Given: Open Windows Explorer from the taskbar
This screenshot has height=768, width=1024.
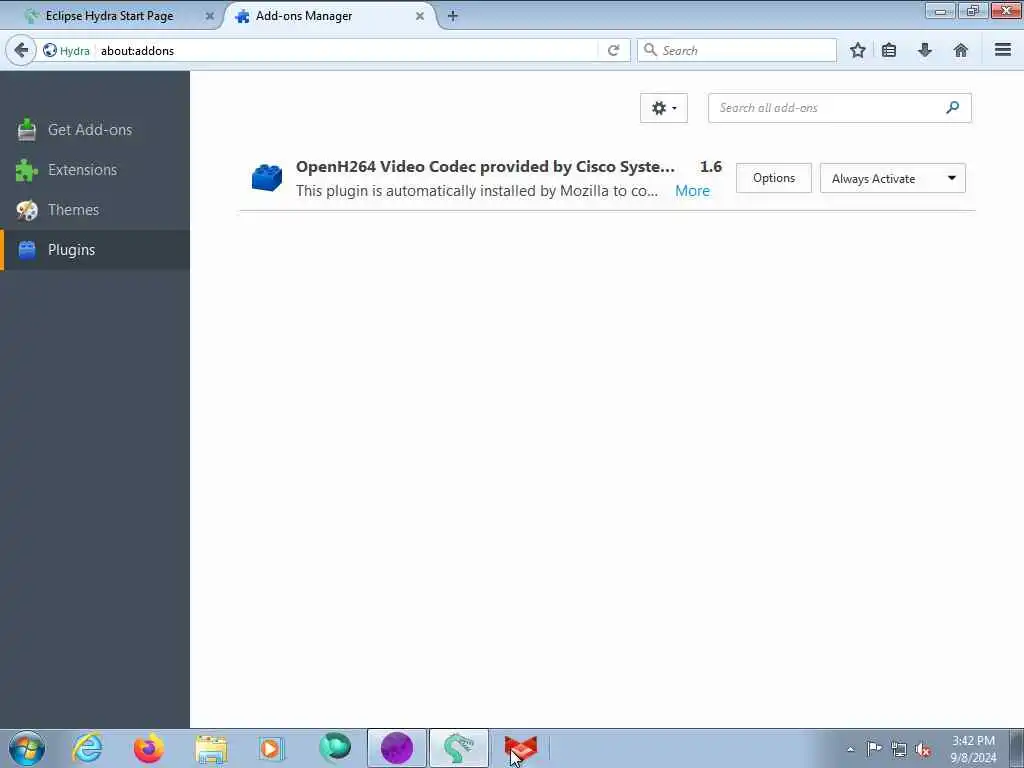Looking at the screenshot, I should (211, 748).
